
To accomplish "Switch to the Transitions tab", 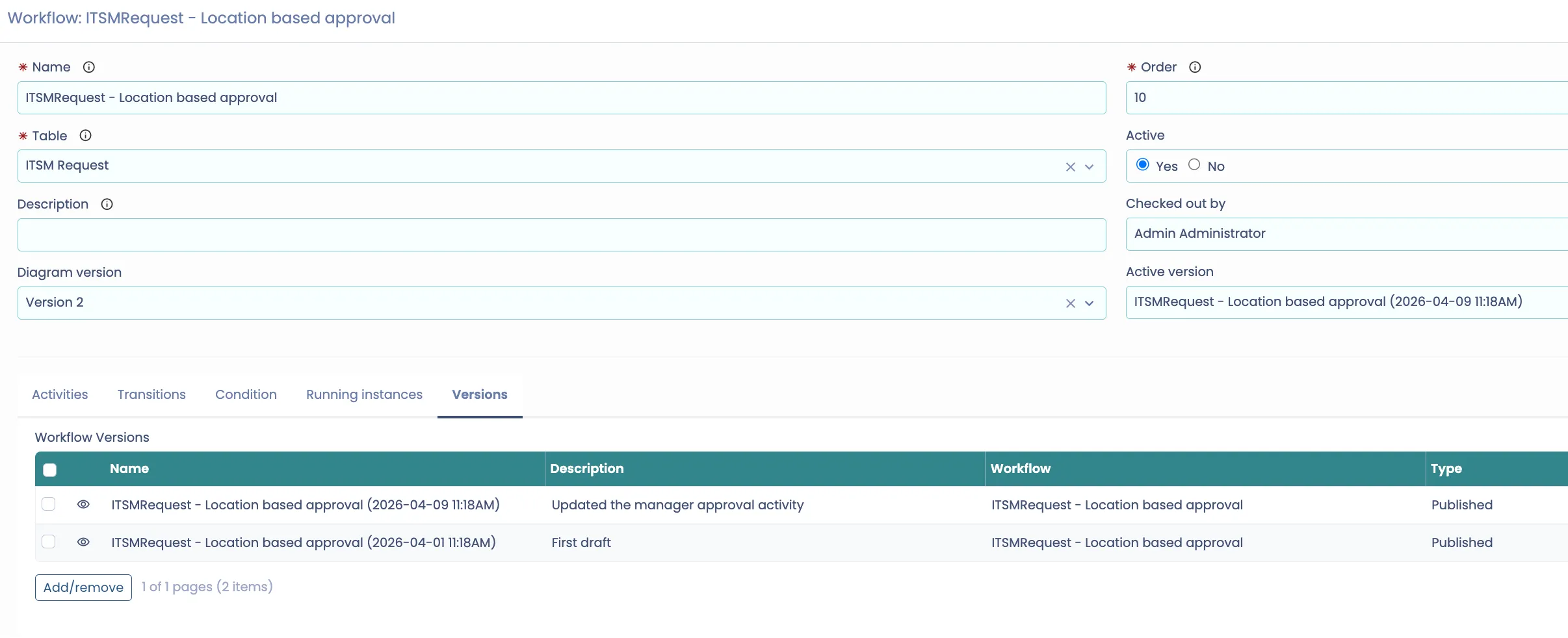I will coord(151,394).
